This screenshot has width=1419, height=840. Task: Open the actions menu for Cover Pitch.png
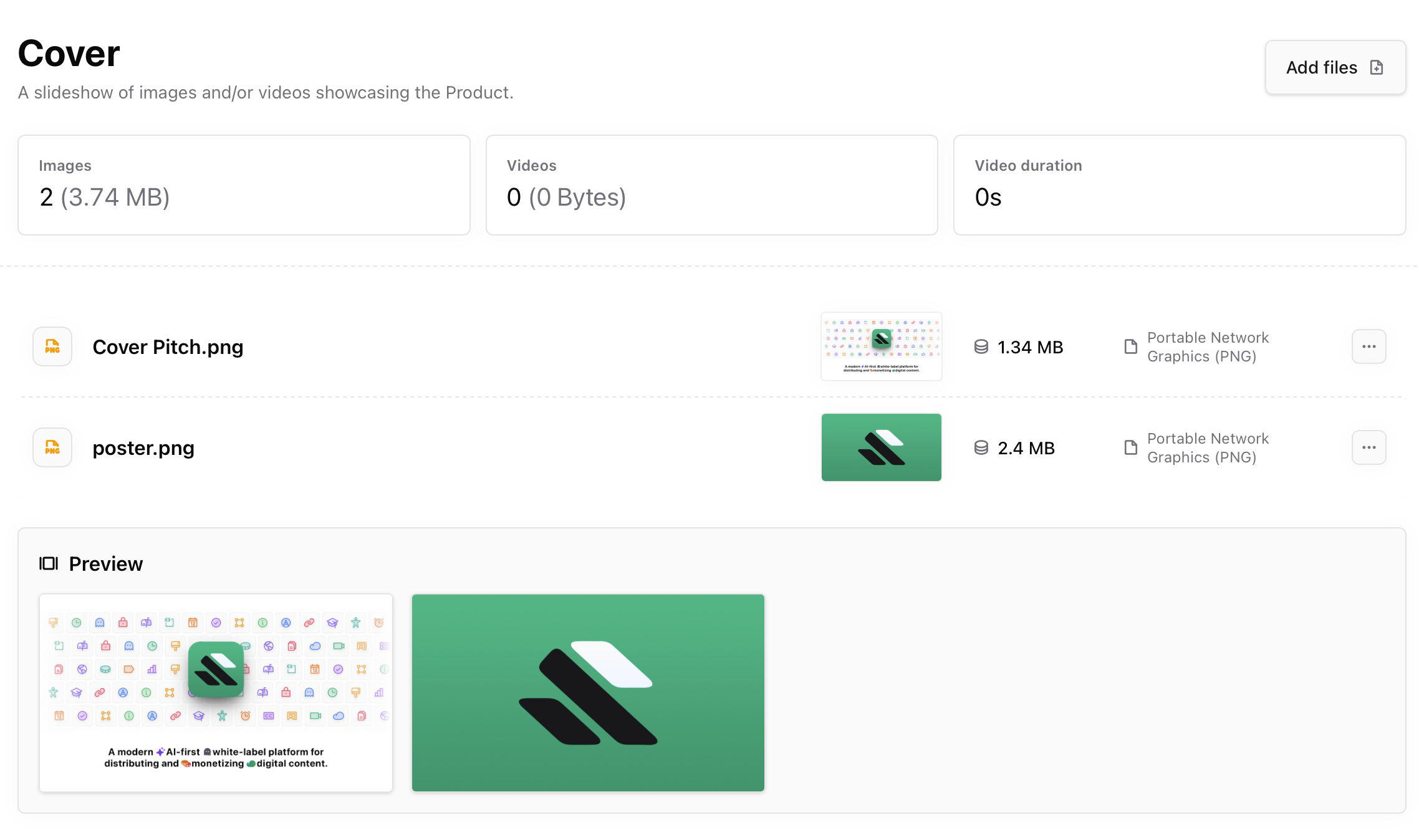point(1368,346)
